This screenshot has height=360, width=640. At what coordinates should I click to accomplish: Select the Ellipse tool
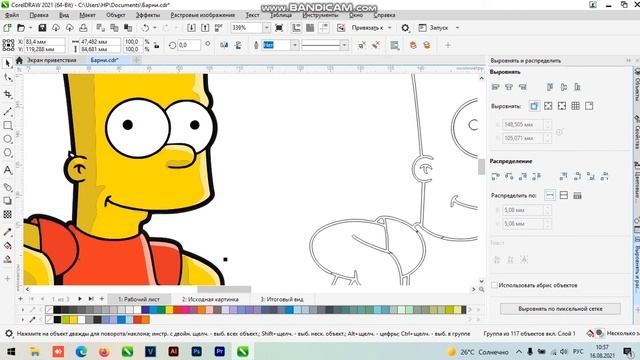(x=7, y=139)
